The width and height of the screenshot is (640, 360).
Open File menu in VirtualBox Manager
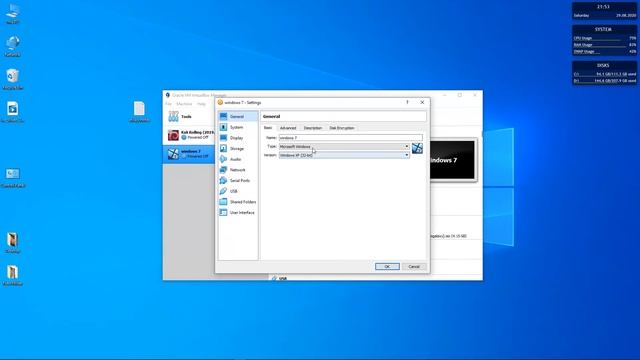(169, 104)
